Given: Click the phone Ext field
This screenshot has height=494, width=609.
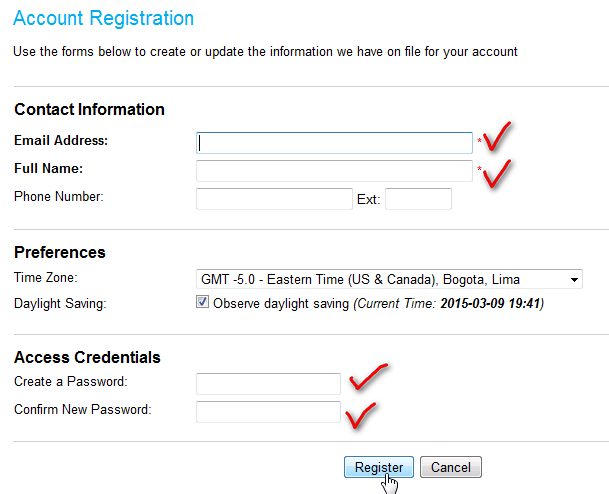Looking at the screenshot, I should [418, 199].
